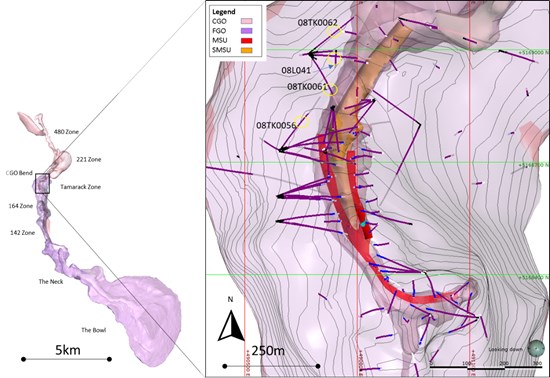Click the SMSU orange legend swatch
This screenshot has width=550, height=378.
tap(246, 50)
